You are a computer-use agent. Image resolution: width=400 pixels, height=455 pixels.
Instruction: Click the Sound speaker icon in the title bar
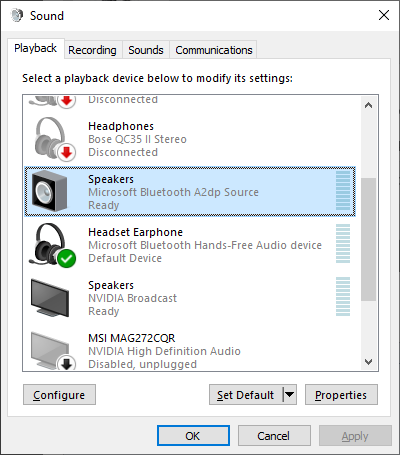tap(16, 15)
